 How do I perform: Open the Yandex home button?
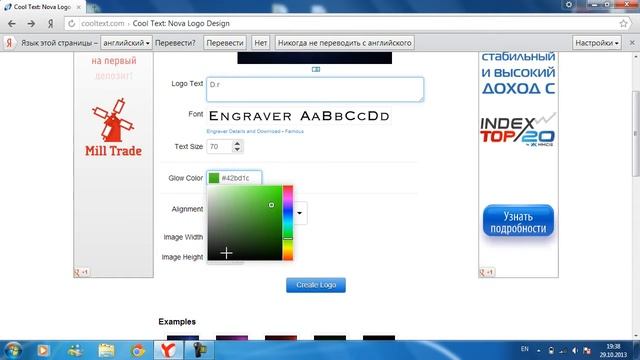coord(50,24)
